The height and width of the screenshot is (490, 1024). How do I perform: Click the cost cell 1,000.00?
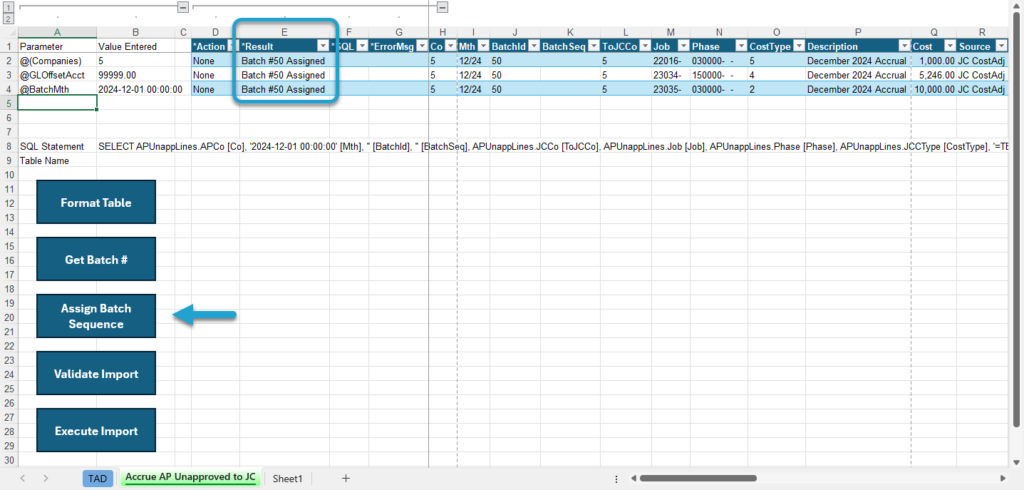[x=934, y=61]
